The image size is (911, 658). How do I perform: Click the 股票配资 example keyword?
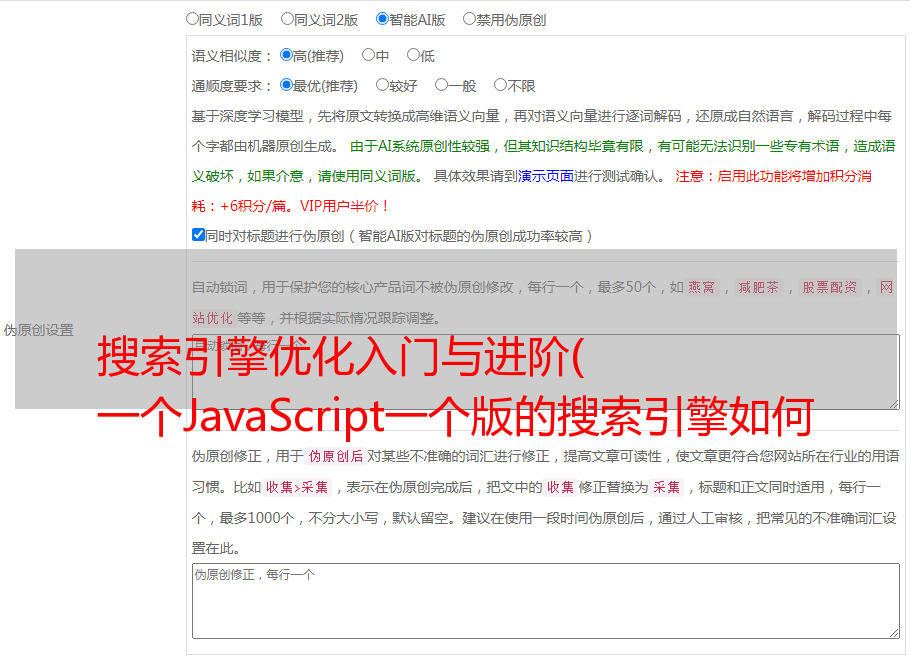click(x=830, y=287)
